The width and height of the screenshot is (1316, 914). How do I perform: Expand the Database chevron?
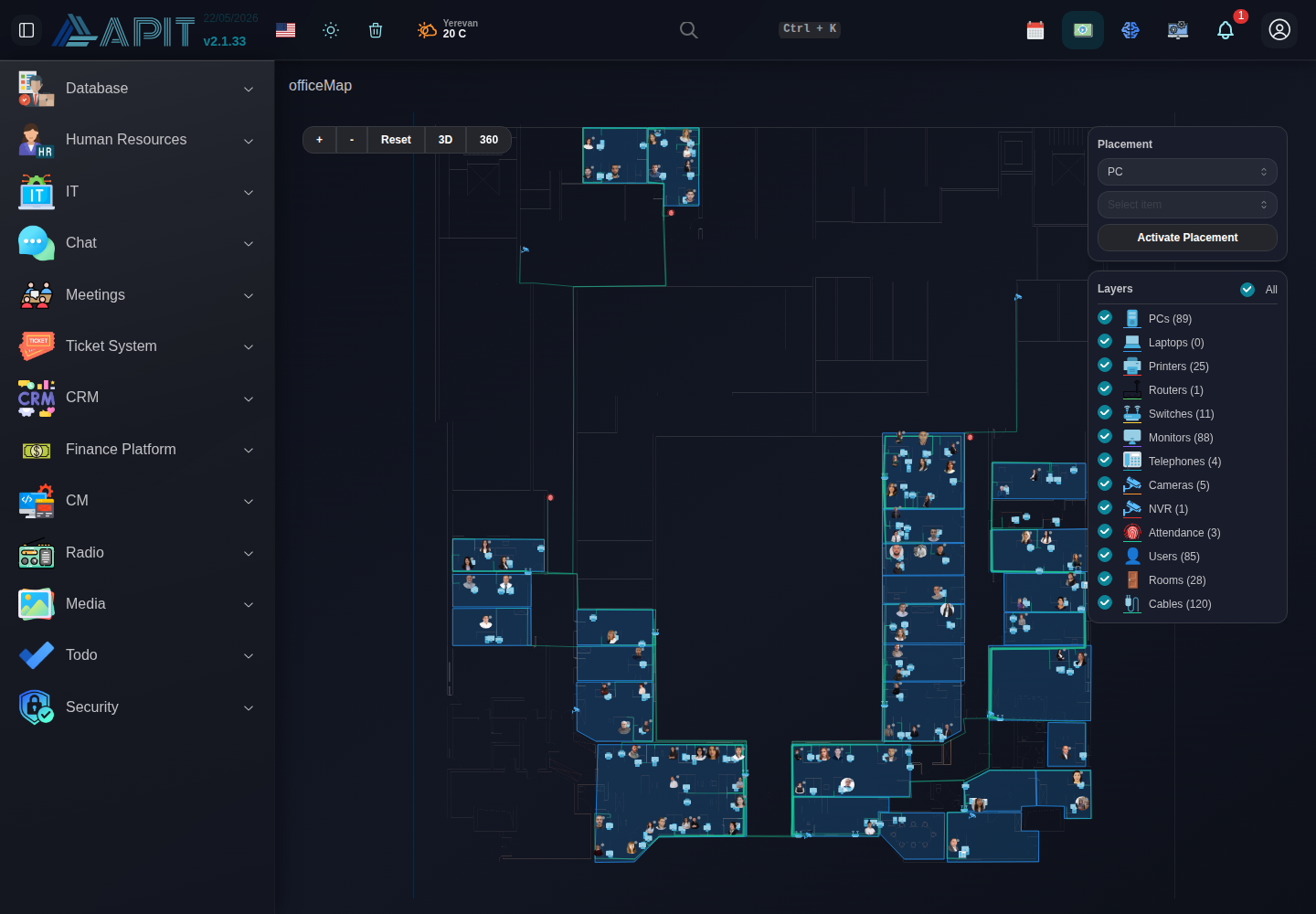(249, 89)
